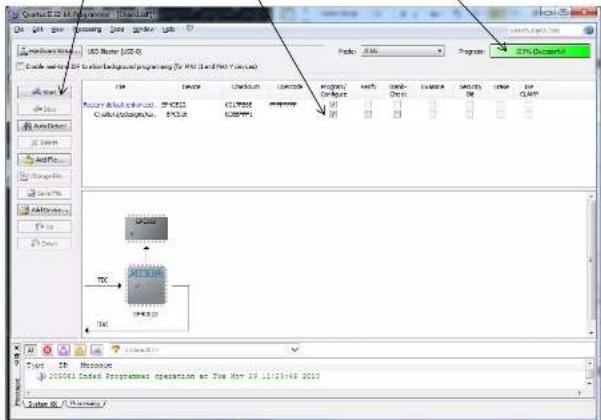Click the Device column header
Image resolution: width=601 pixels, height=420 pixels.
click(191, 87)
